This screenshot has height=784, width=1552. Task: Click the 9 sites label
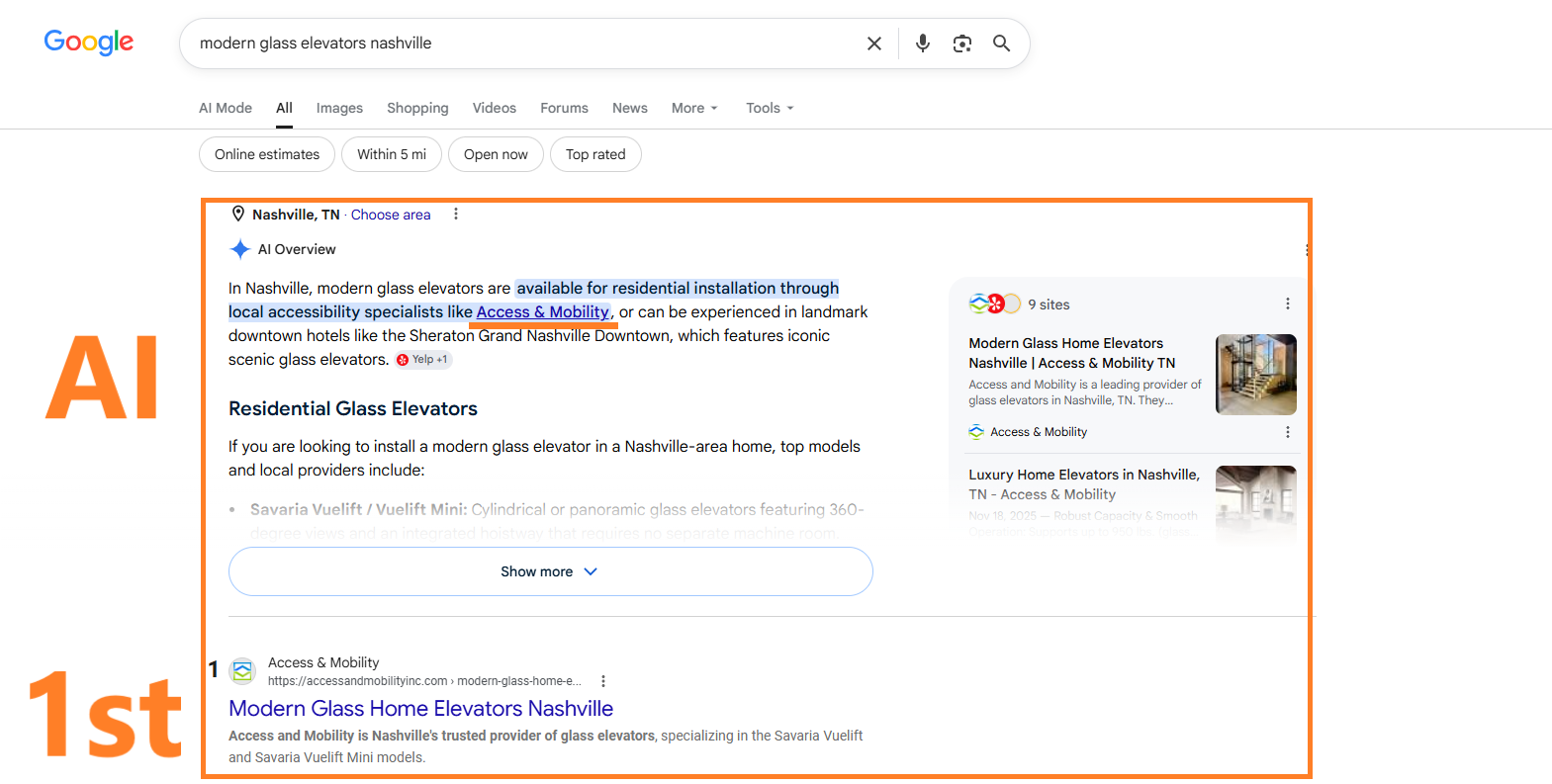[1049, 305]
